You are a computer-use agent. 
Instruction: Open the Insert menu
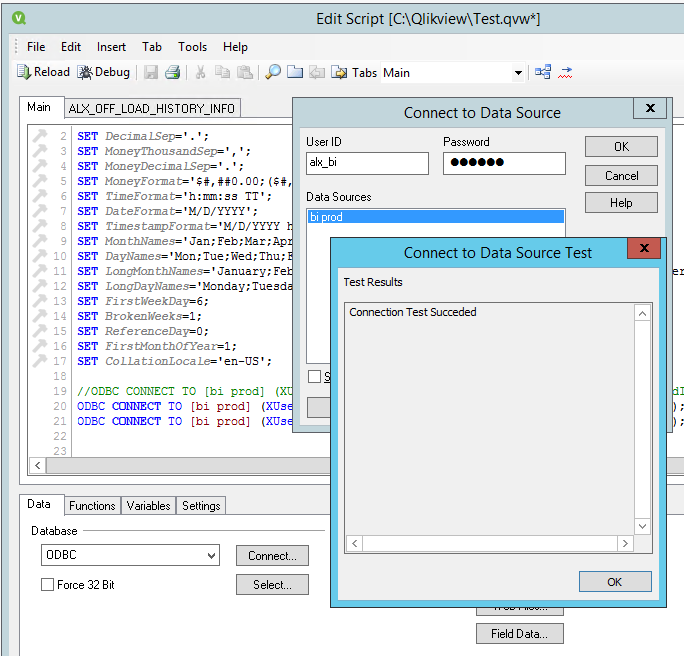pyautogui.click(x=111, y=47)
